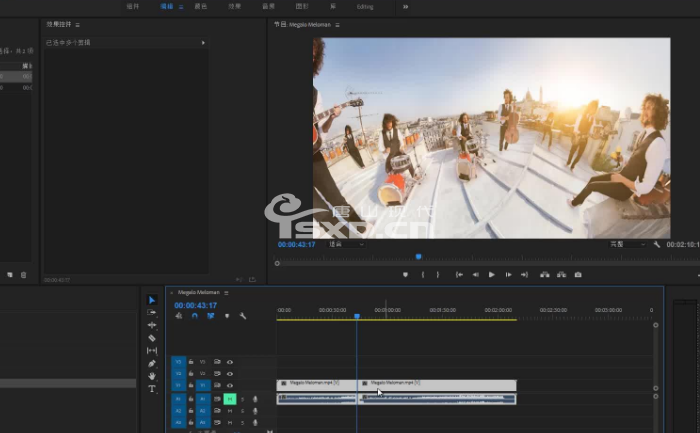
Task: Toggle timeline snap magnet icon
Action: (x=195, y=316)
